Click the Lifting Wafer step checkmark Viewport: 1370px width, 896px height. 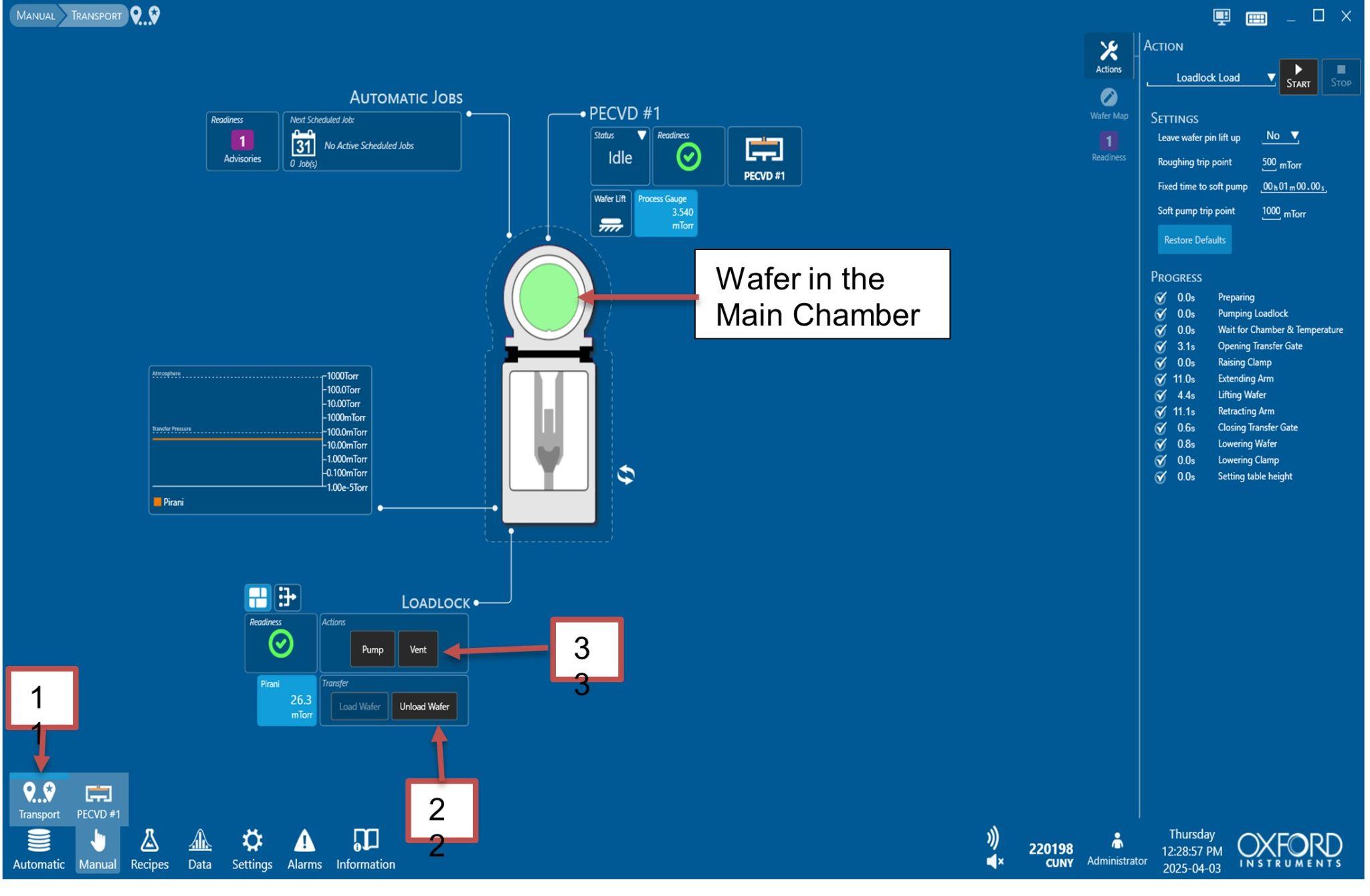[1161, 395]
